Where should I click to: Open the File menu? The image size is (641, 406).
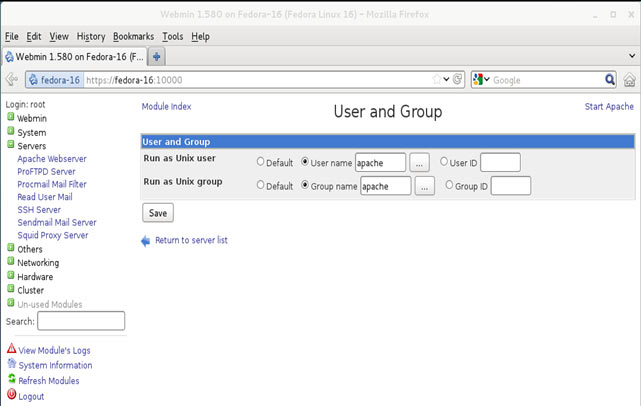(x=11, y=36)
